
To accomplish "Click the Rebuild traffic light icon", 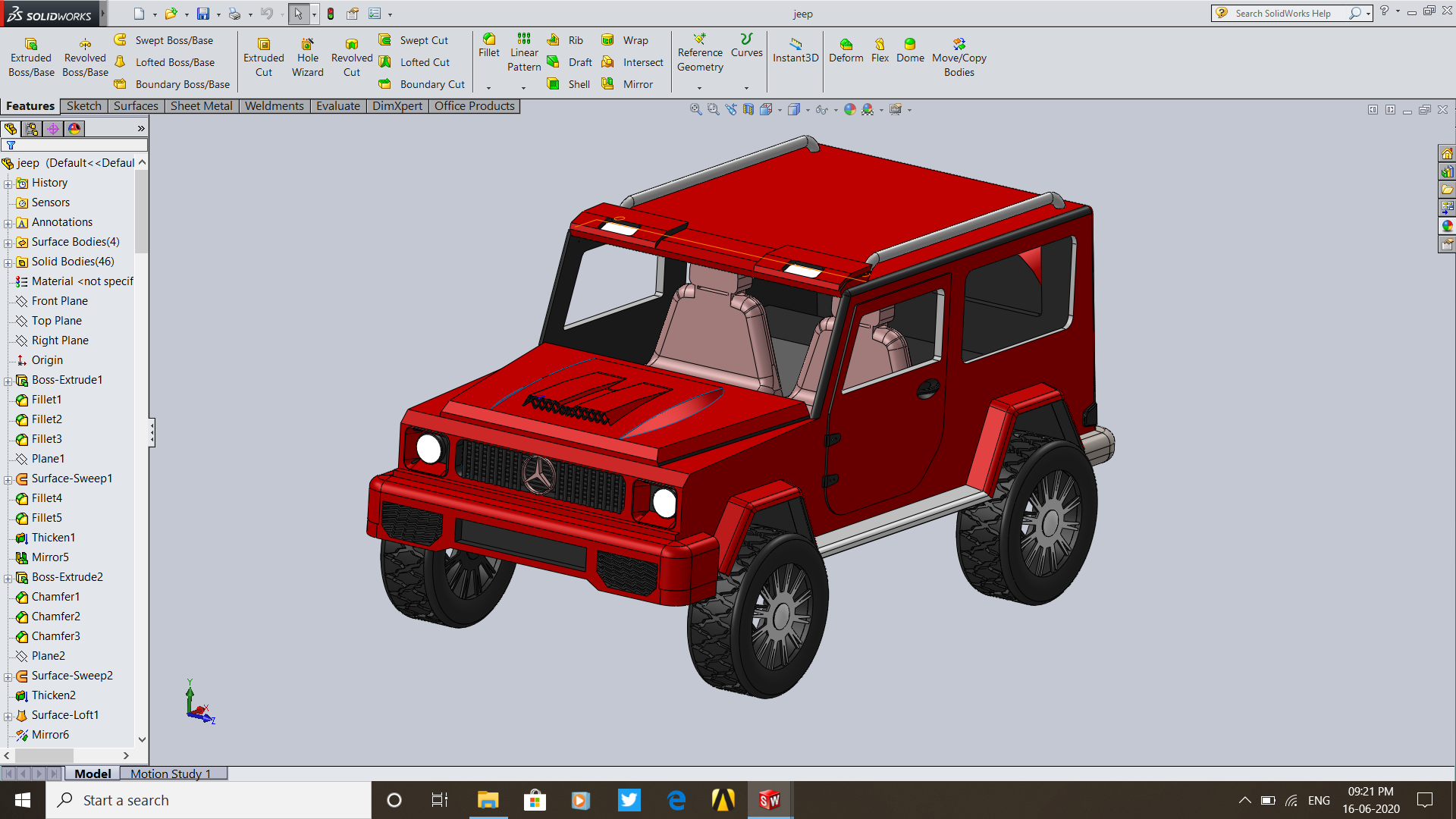I will 331,14.
